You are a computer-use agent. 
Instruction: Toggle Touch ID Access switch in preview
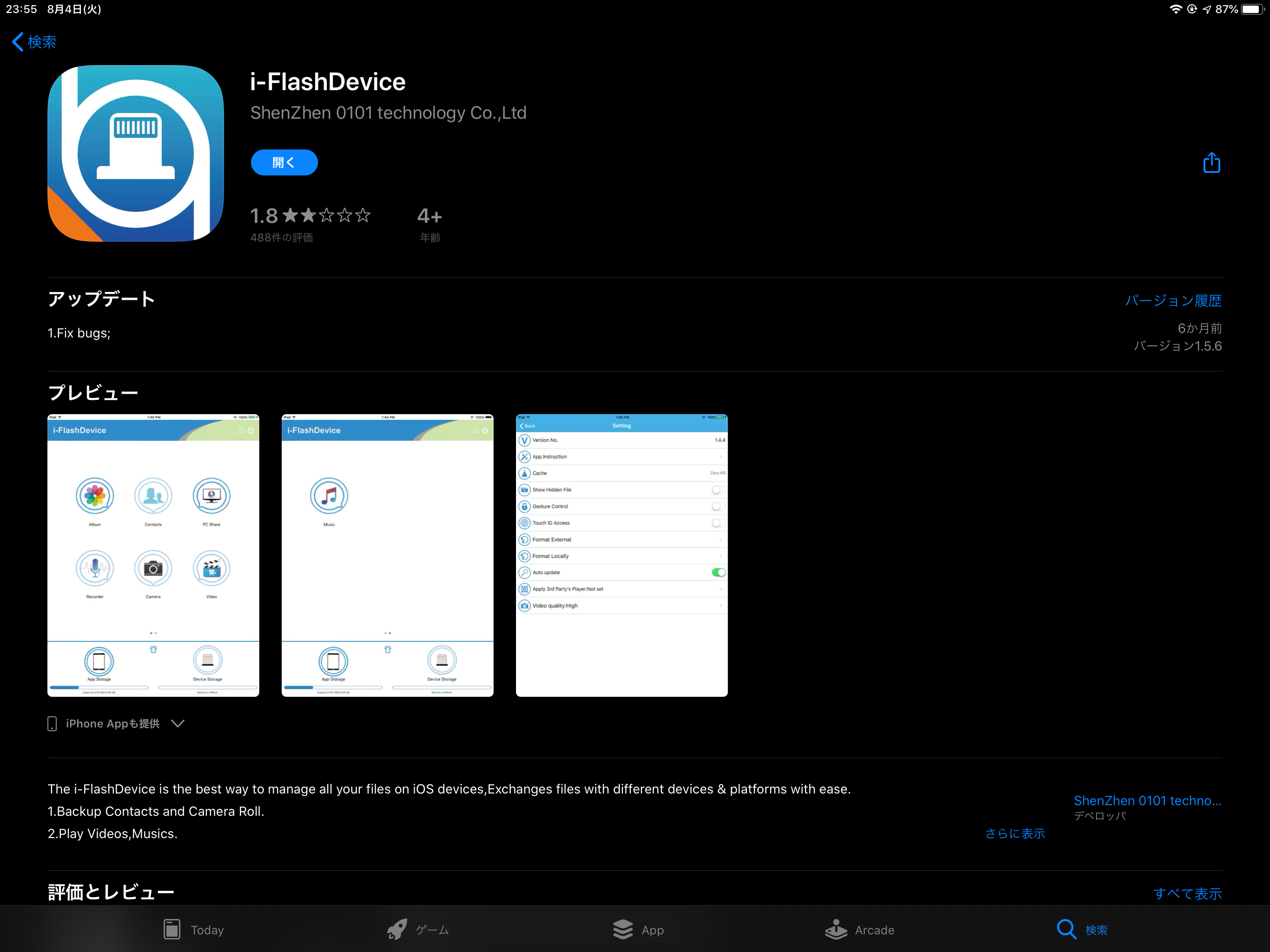click(718, 523)
